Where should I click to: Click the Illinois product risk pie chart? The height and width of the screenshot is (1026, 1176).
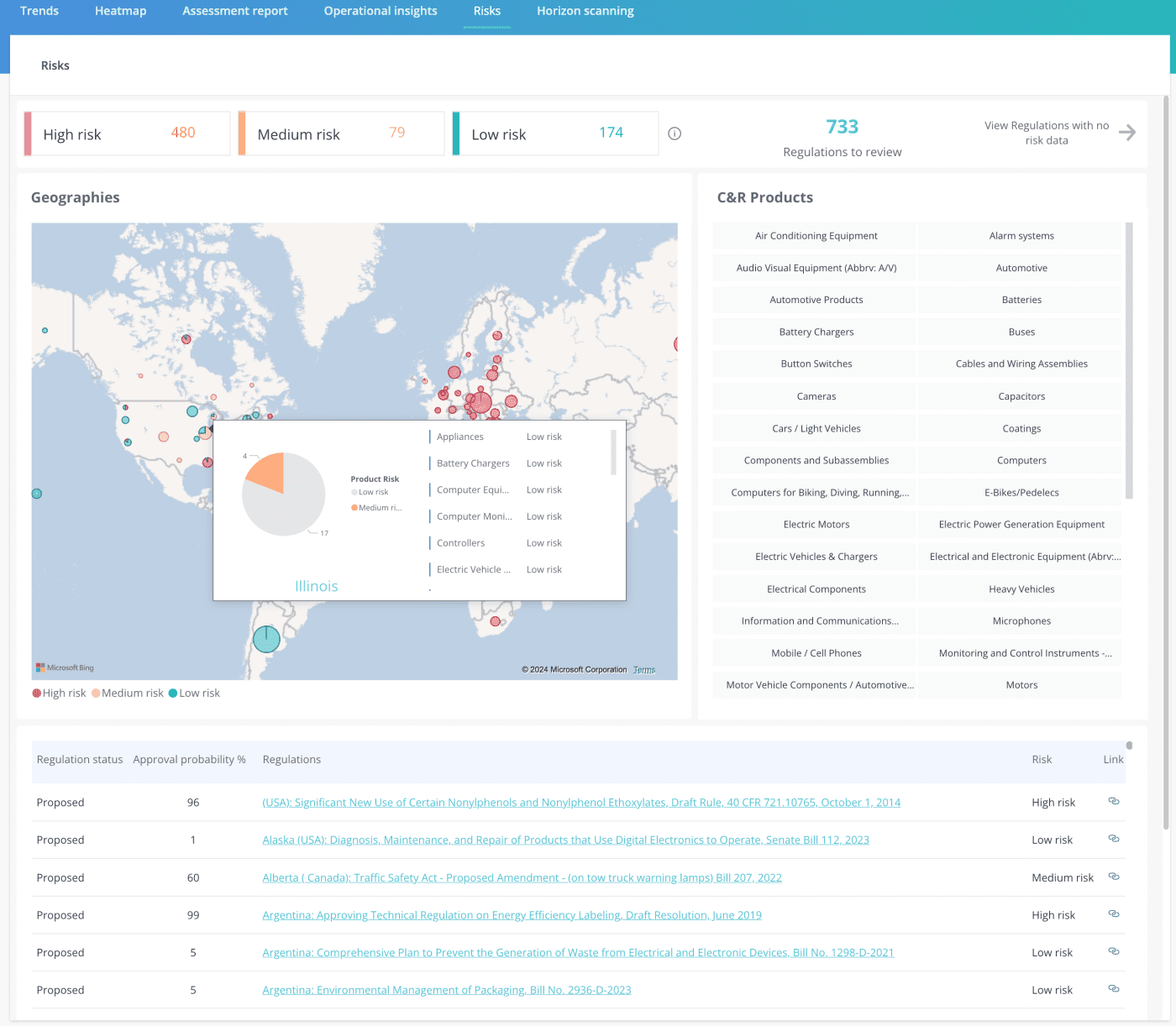tap(284, 495)
